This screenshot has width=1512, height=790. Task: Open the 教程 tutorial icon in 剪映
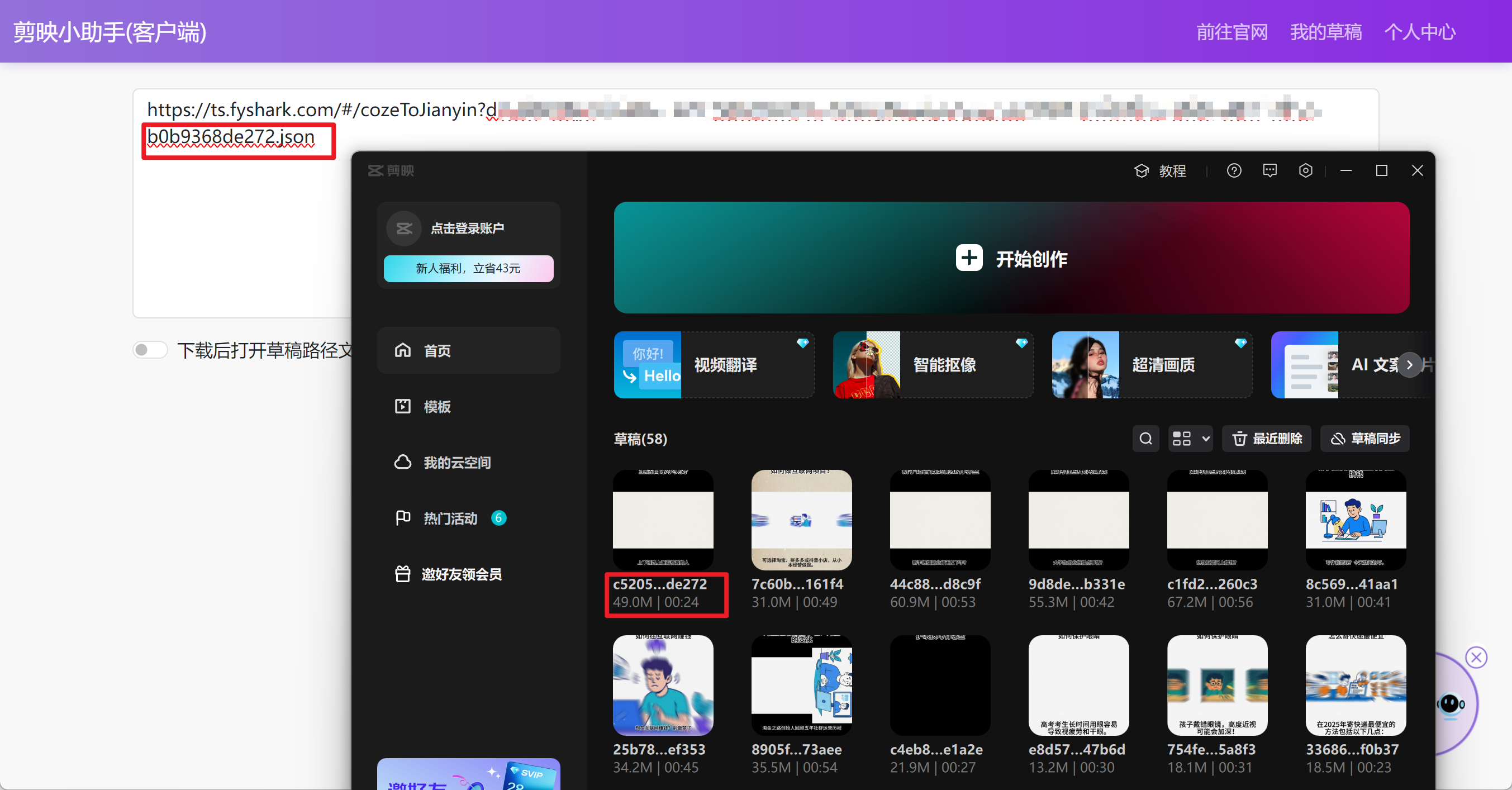pyautogui.click(x=1142, y=171)
